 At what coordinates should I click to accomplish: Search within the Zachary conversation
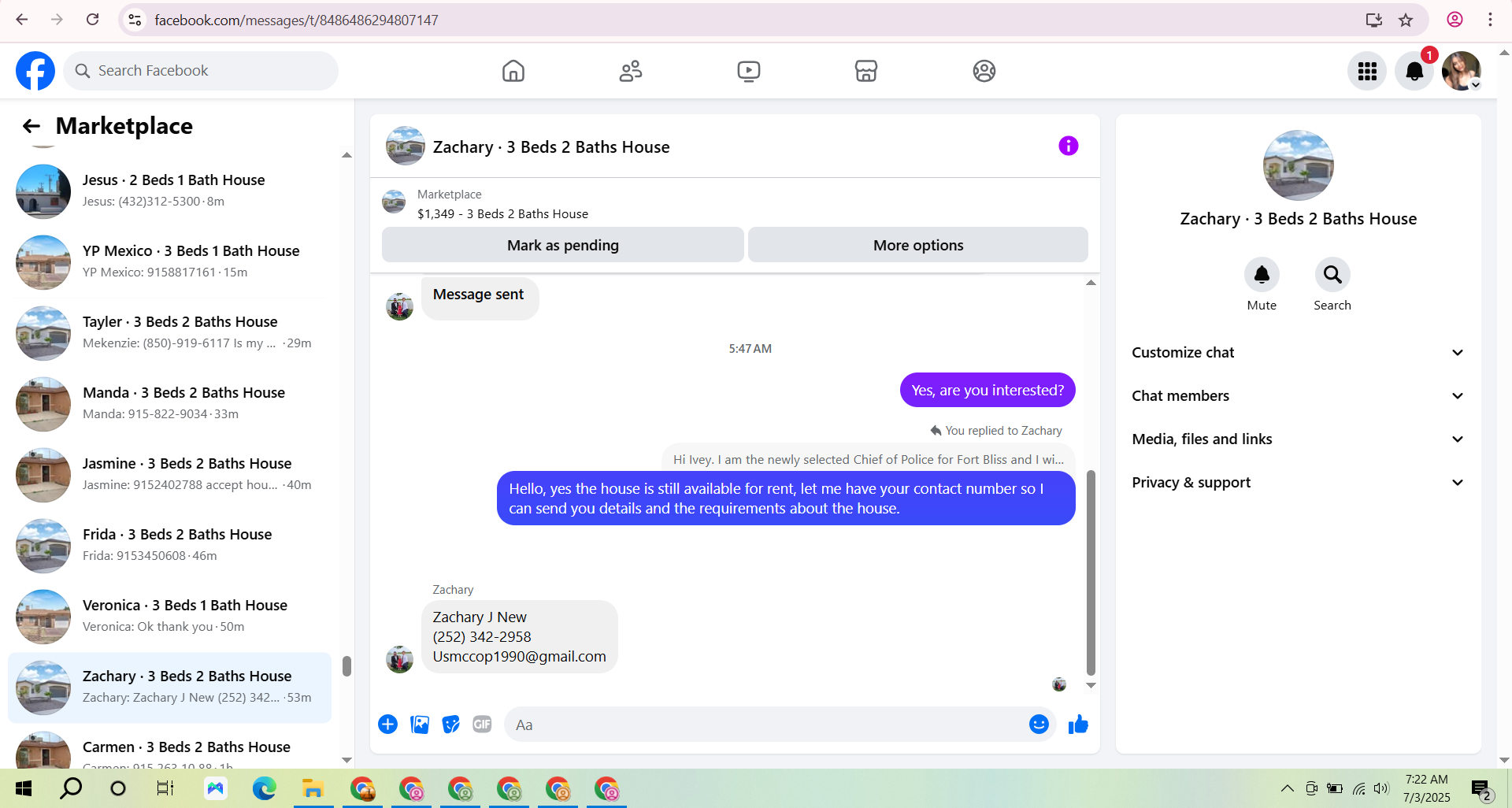(1332, 275)
